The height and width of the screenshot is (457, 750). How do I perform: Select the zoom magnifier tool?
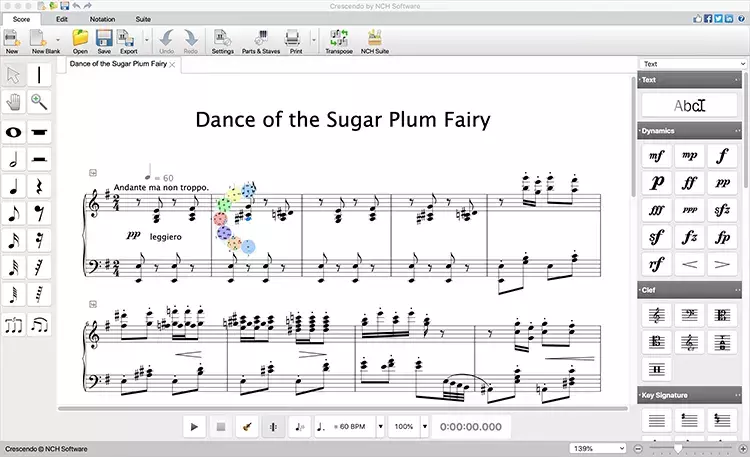tap(40, 101)
